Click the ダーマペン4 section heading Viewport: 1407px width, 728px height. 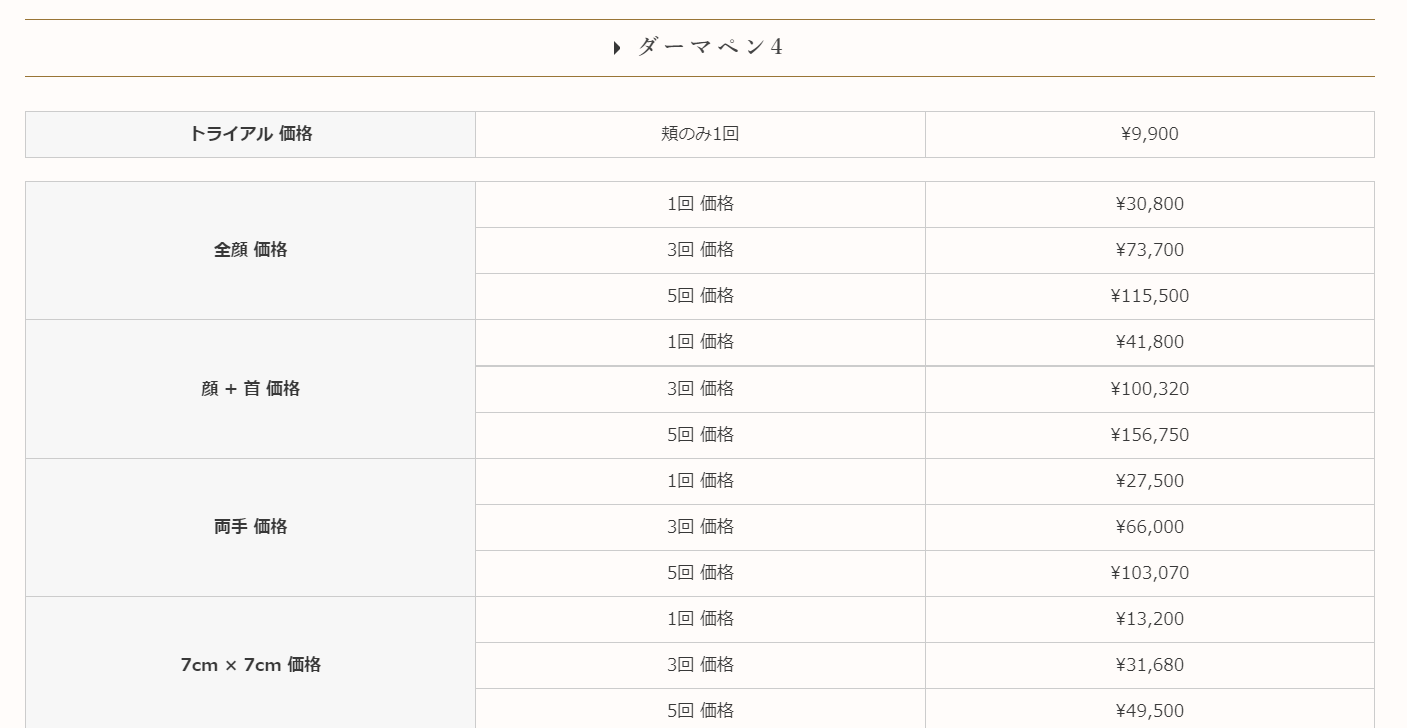click(709, 47)
